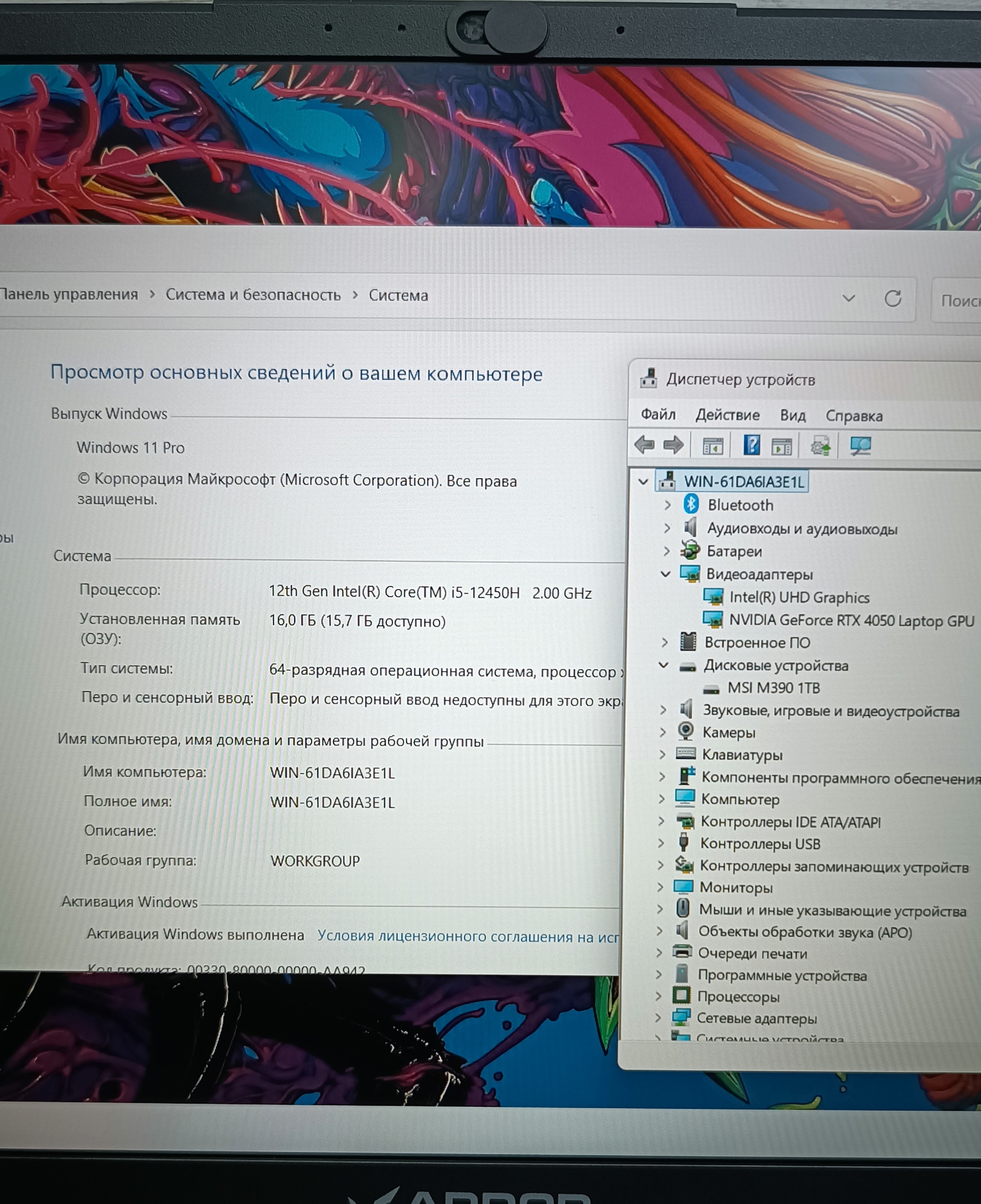The width and height of the screenshot is (981, 1204).
Task: Click the Back arrow in Device Manager toolbar
Action: (x=644, y=445)
